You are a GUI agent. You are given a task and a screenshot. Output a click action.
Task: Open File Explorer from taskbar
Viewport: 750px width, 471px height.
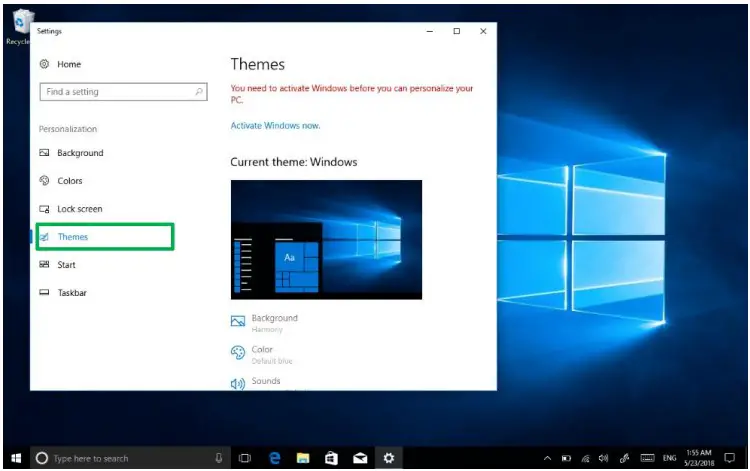(x=303, y=458)
